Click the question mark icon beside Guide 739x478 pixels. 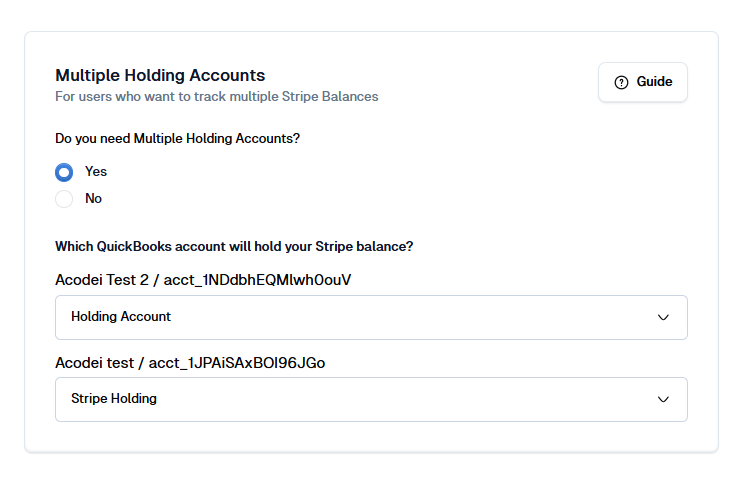point(621,82)
